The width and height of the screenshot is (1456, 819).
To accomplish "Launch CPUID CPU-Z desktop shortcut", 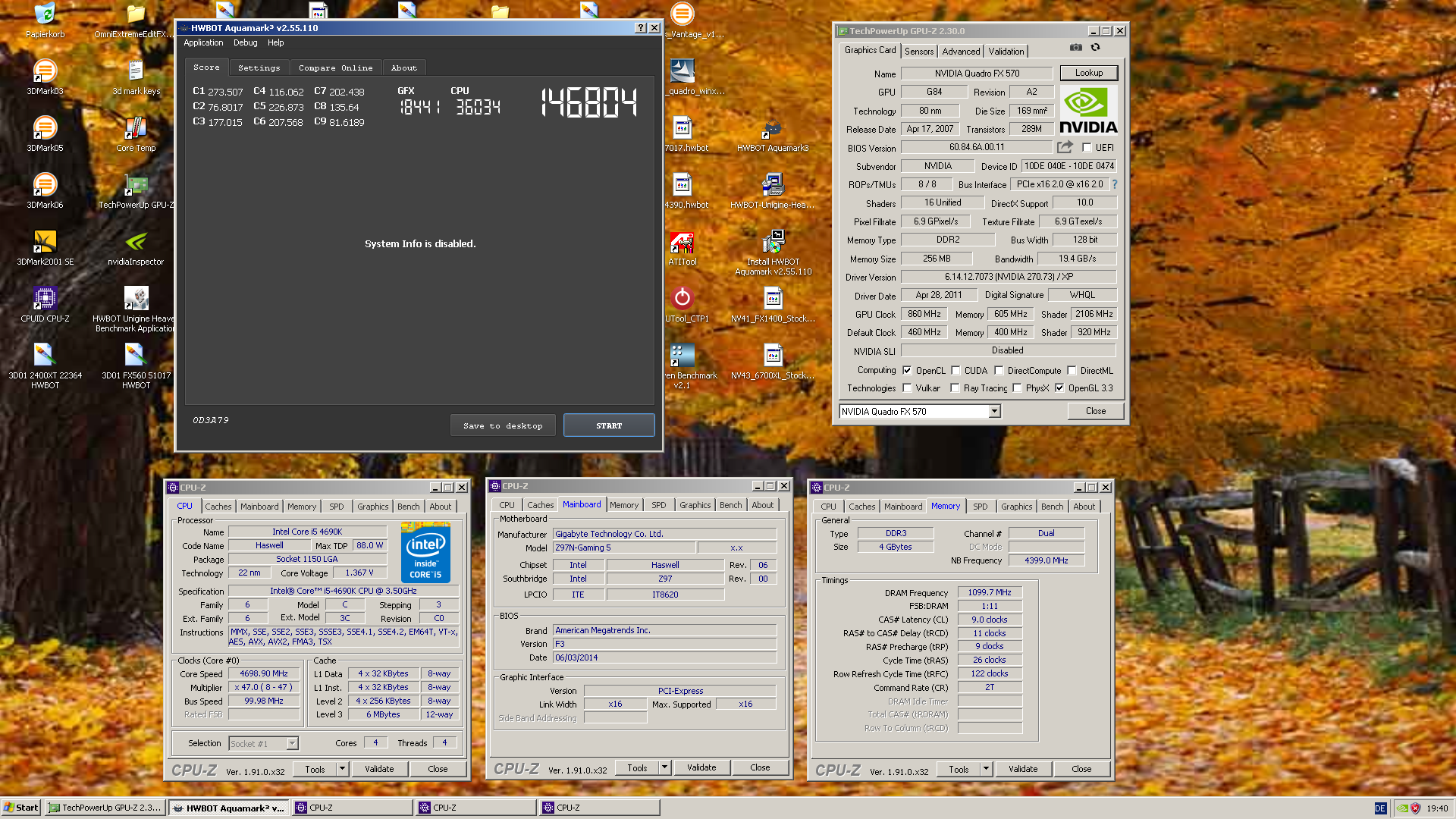I will pos(45,304).
